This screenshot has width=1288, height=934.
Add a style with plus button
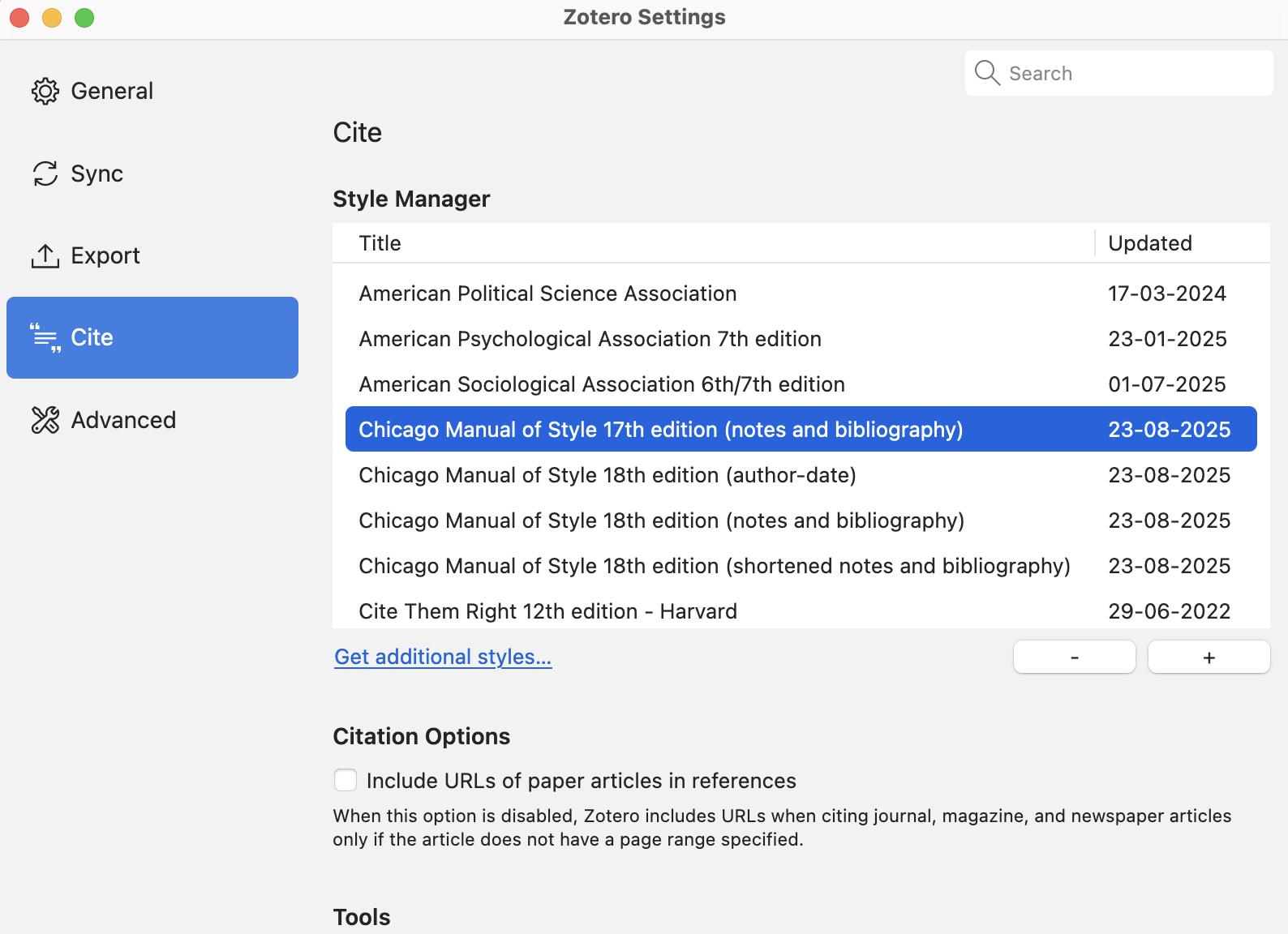click(1209, 657)
